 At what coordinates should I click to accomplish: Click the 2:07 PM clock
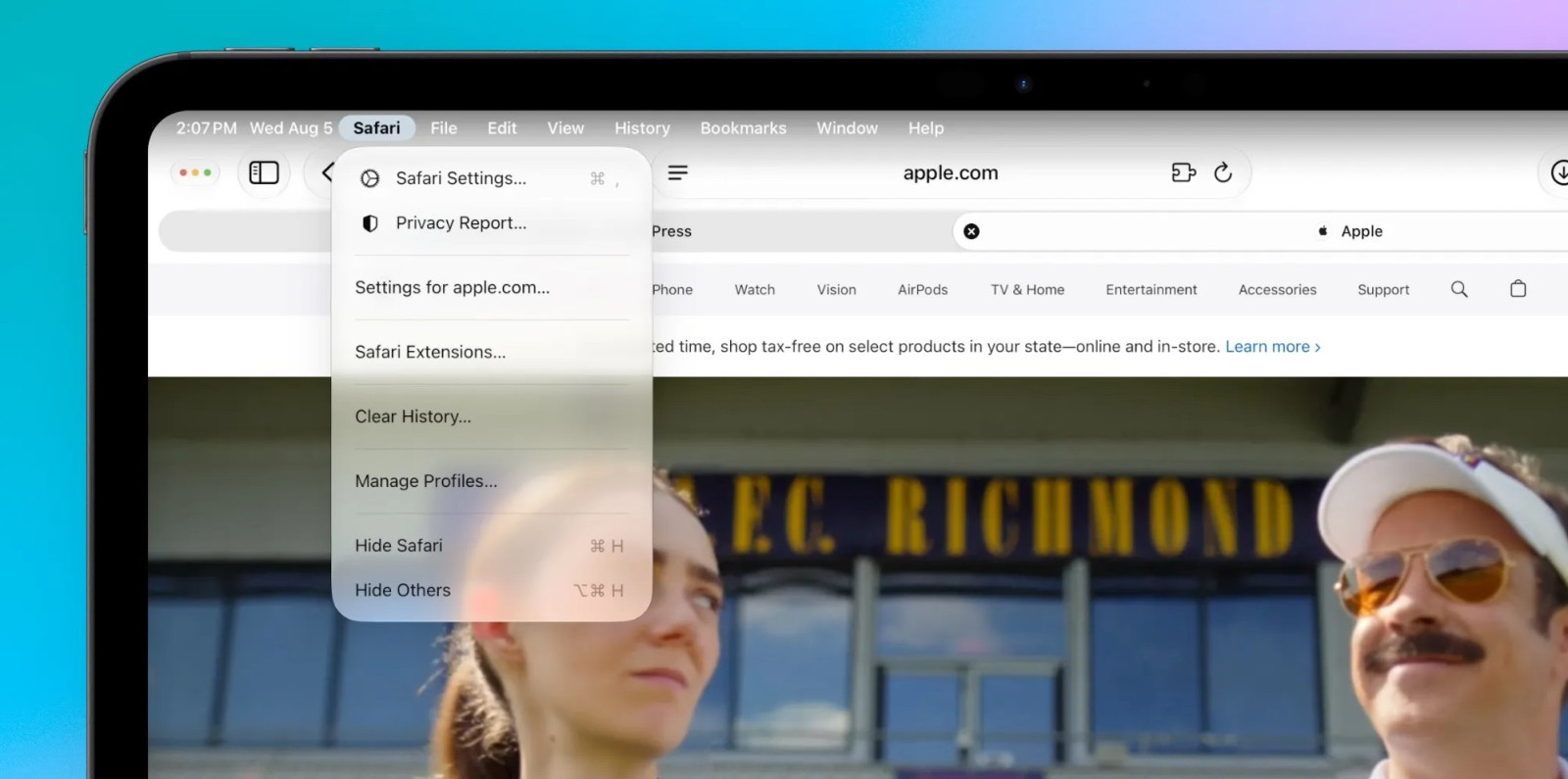(207, 128)
